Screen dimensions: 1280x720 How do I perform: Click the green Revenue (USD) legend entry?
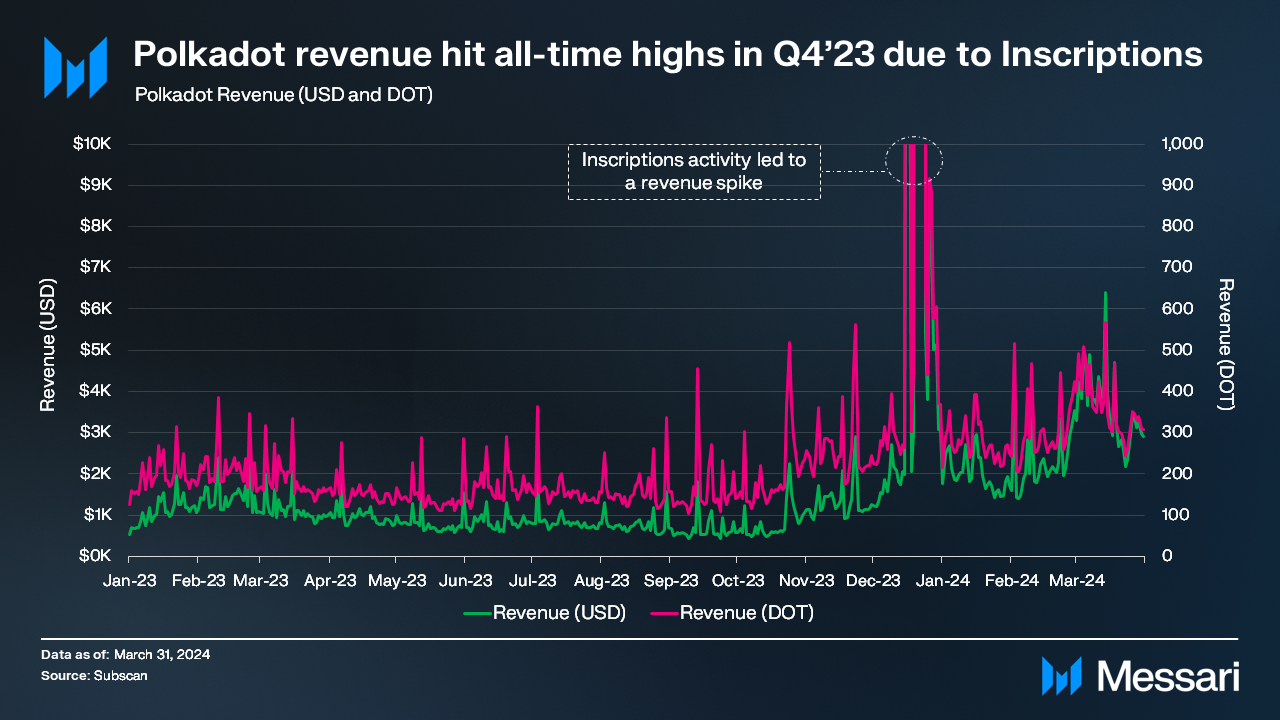coord(544,613)
